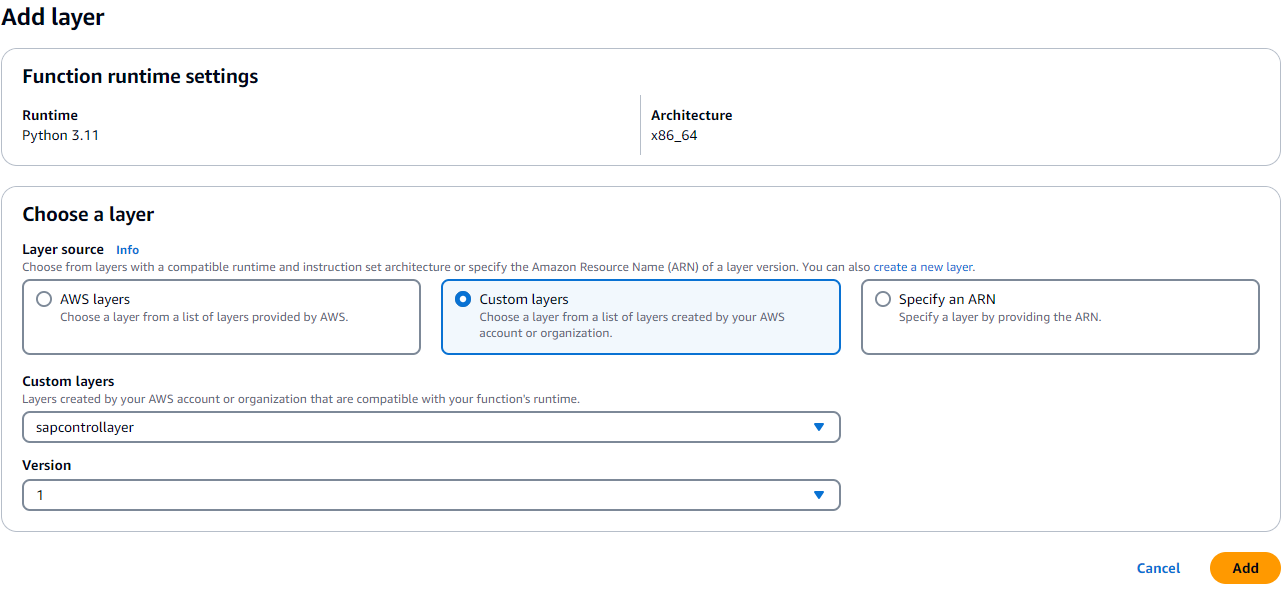Follow the "create a new layer" link
Image resolution: width=1288 pixels, height=589 pixels.
(923, 267)
